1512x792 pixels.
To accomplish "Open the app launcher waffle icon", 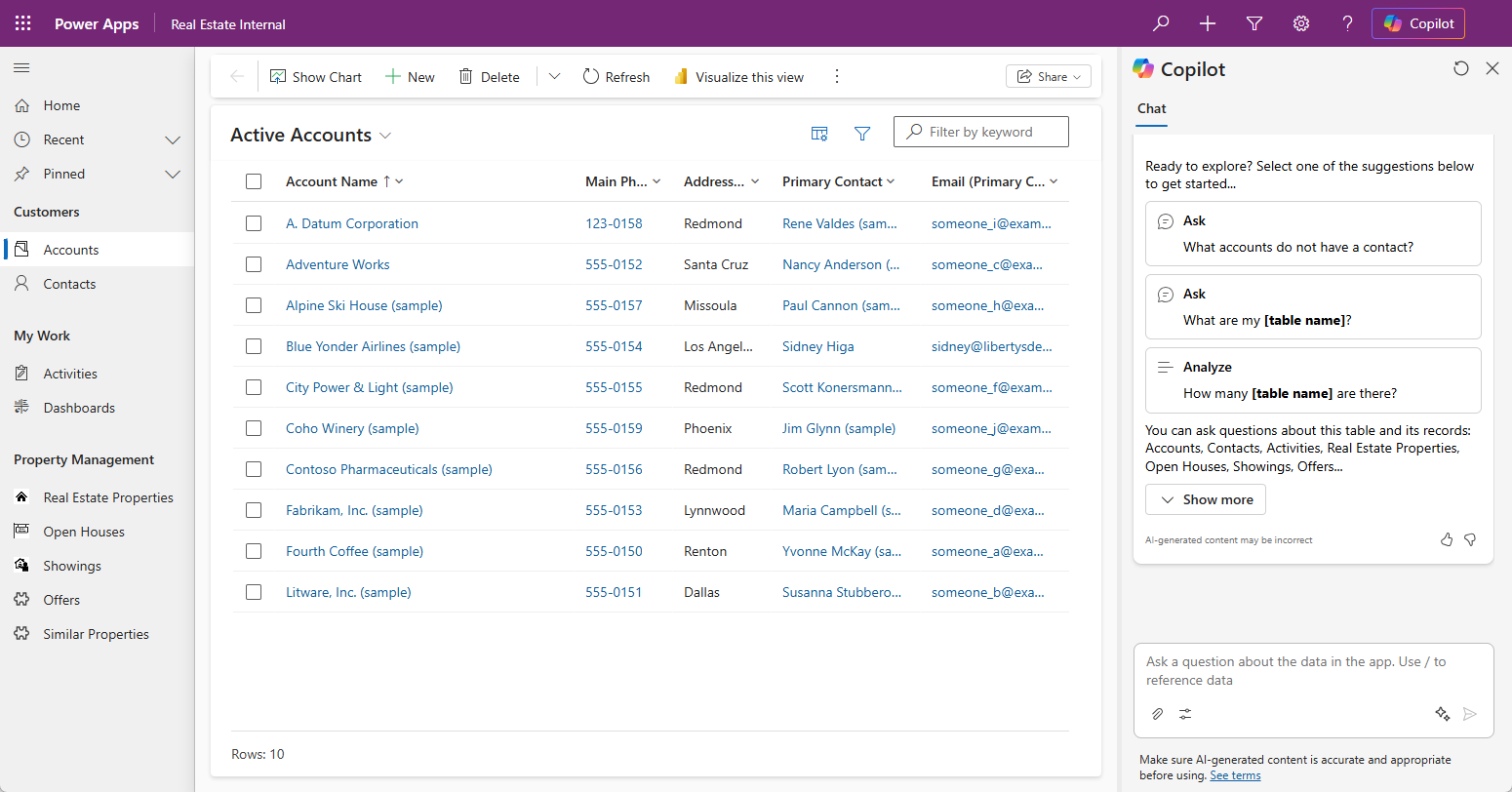I will click(x=23, y=23).
